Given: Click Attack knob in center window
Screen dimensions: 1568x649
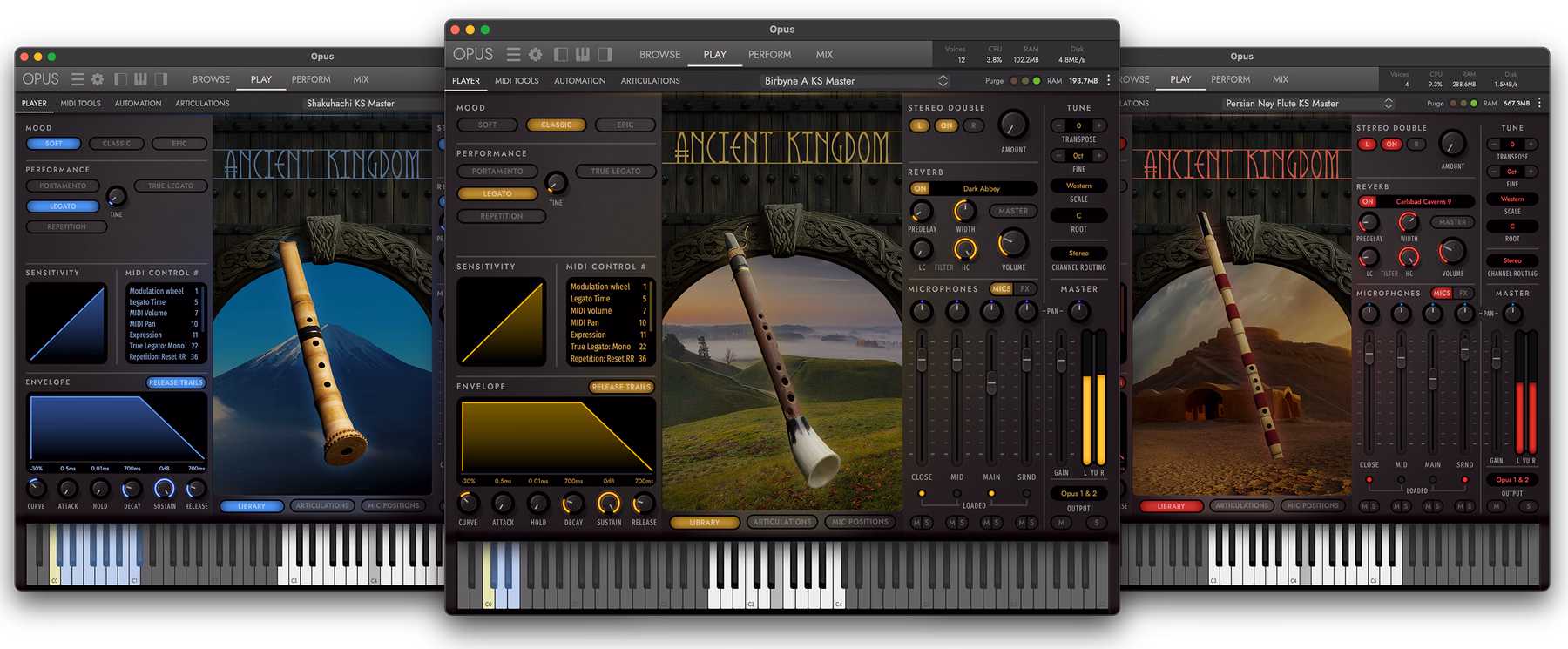Looking at the screenshot, I should [503, 503].
